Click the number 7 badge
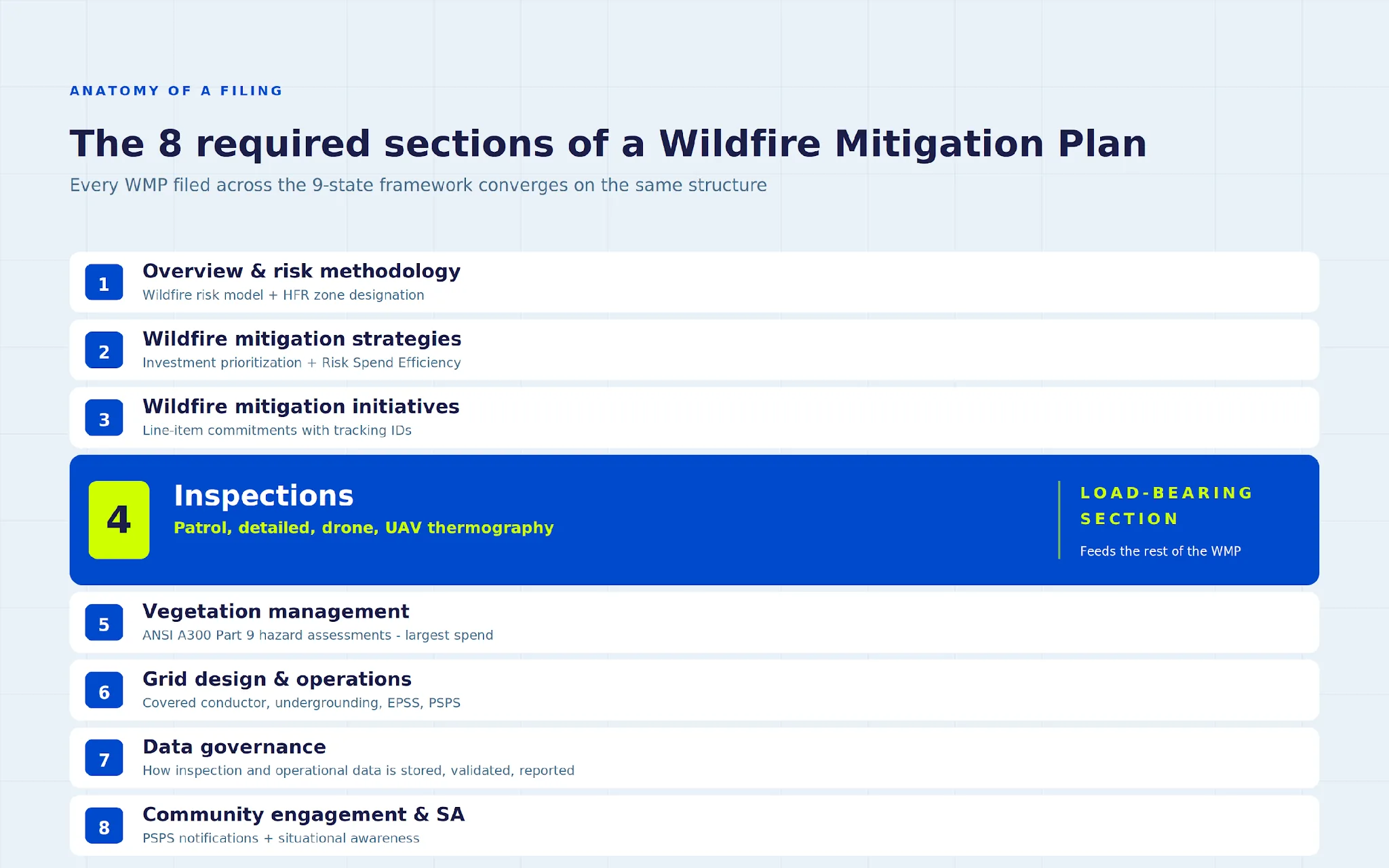Screen dimensions: 1389x868 tap(104, 758)
